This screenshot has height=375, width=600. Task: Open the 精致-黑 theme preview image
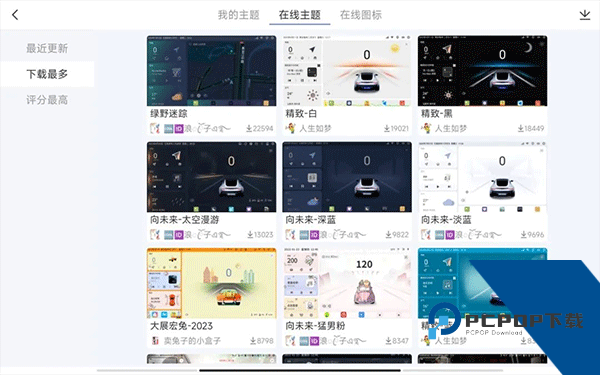click(482, 71)
